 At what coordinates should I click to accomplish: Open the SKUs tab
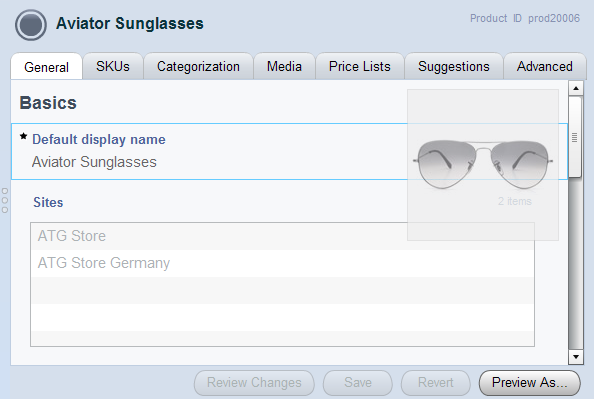[x=113, y=66]
